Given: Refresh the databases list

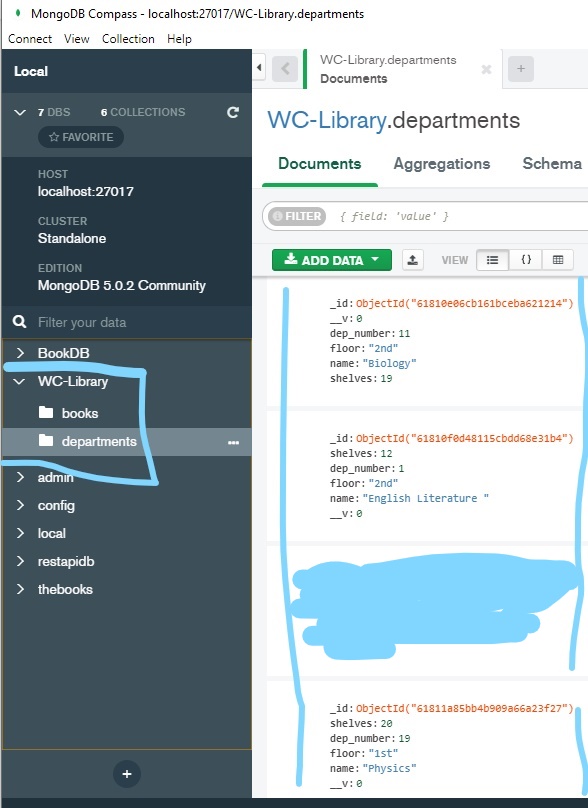Looking at the screenshot, I should click(x=233, y=112).
